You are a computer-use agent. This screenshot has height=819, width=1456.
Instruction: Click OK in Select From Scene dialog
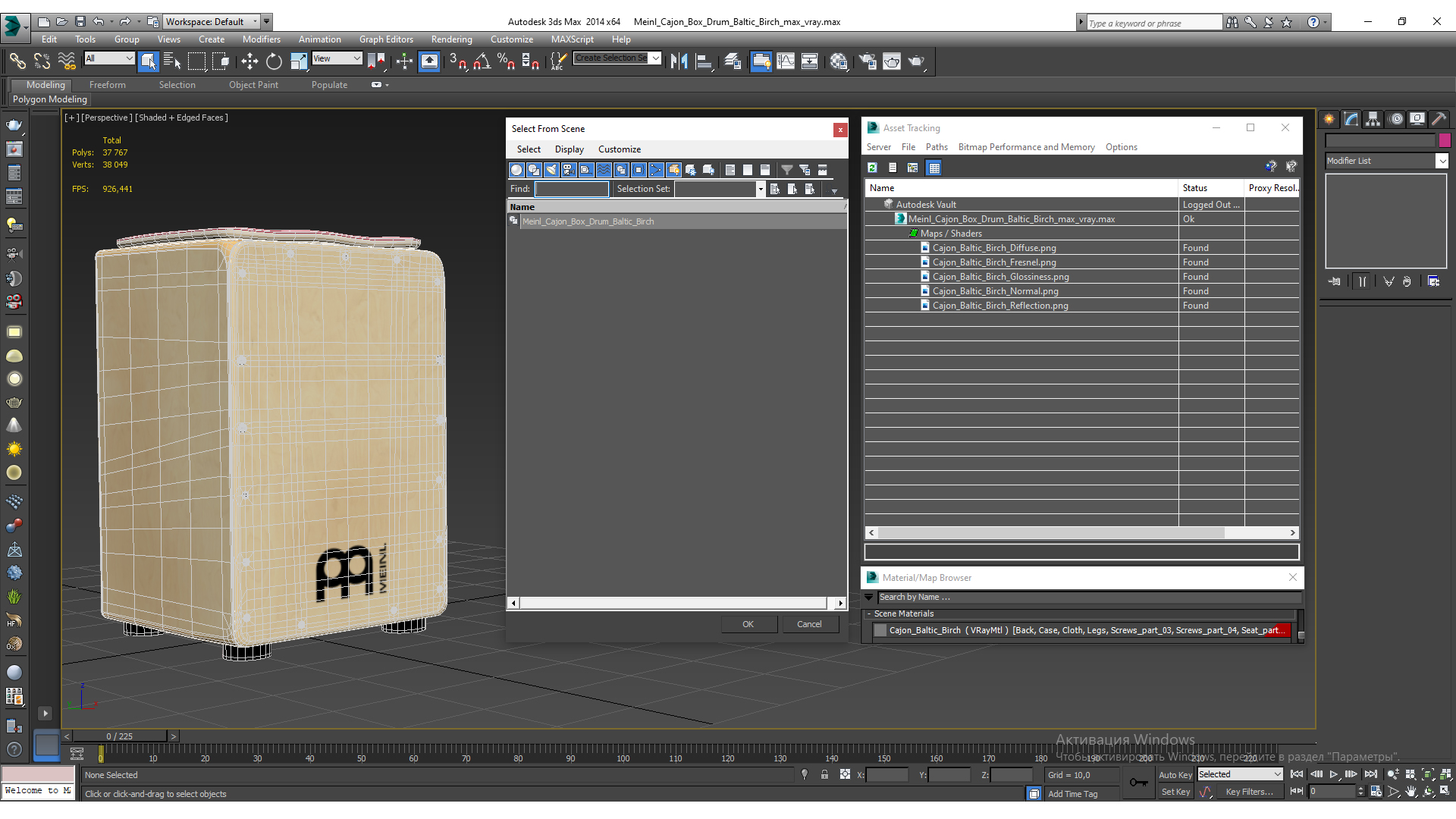click(x=748, y=624)
